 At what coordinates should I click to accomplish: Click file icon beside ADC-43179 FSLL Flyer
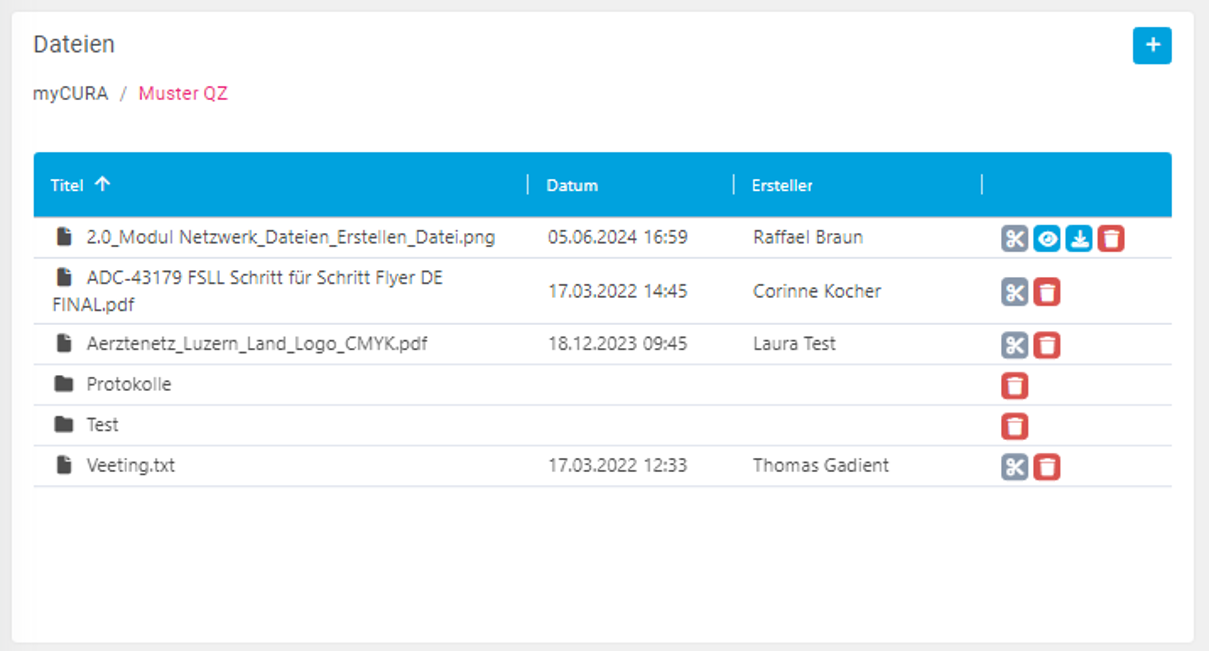point(64,277)
